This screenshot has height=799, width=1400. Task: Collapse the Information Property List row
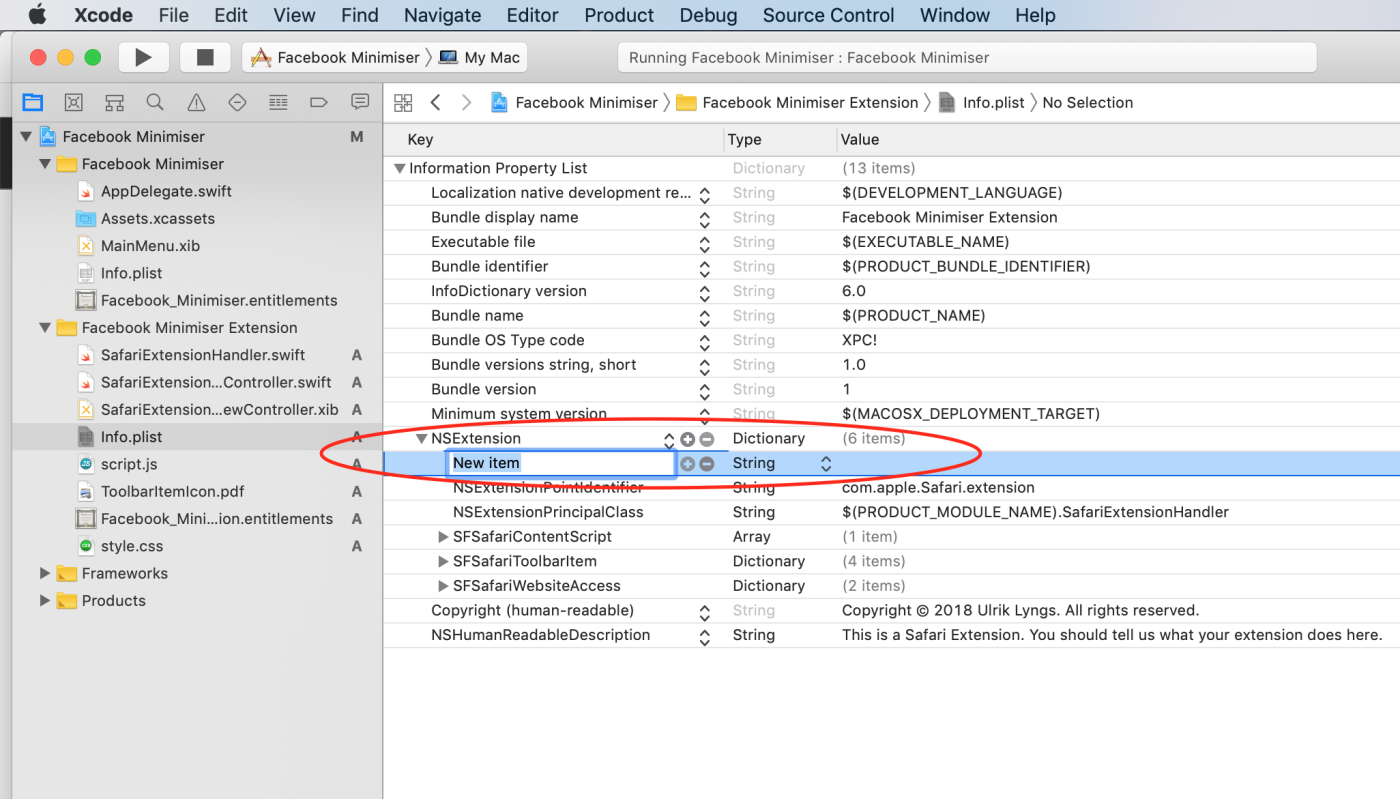coord(400,168)
